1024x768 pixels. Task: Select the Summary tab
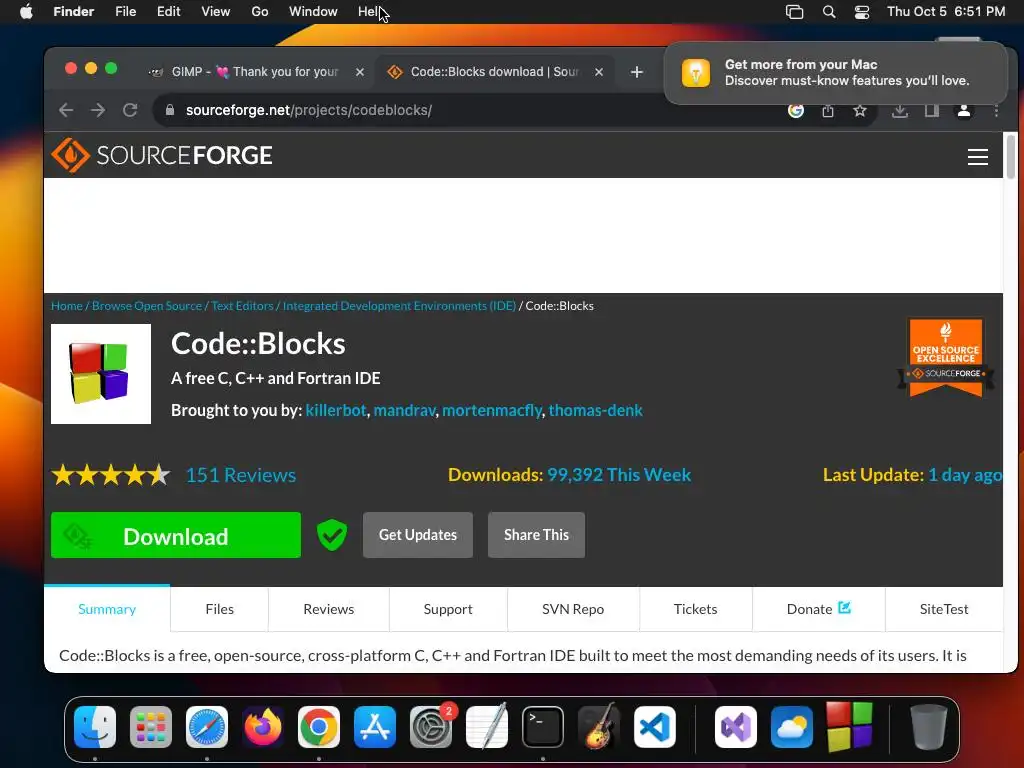click(107, 609)
